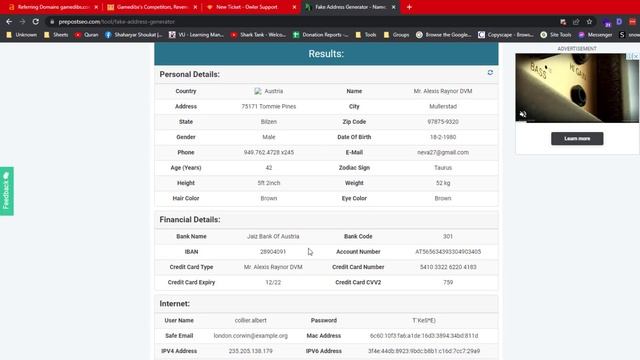Select the credit card expiry '12/22'
640x360 pixels.
(x=273, y=282)
